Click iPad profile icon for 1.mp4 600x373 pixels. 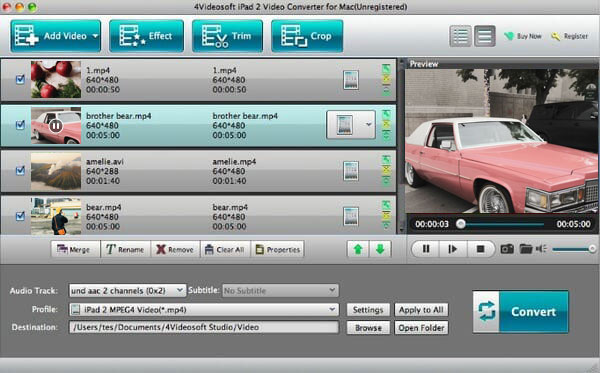(351, 80)
